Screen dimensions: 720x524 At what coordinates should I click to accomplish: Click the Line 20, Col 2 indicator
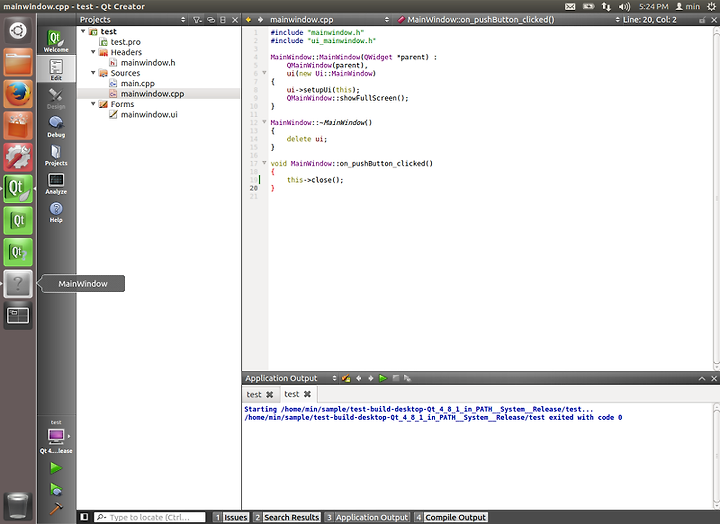[649, 20]
